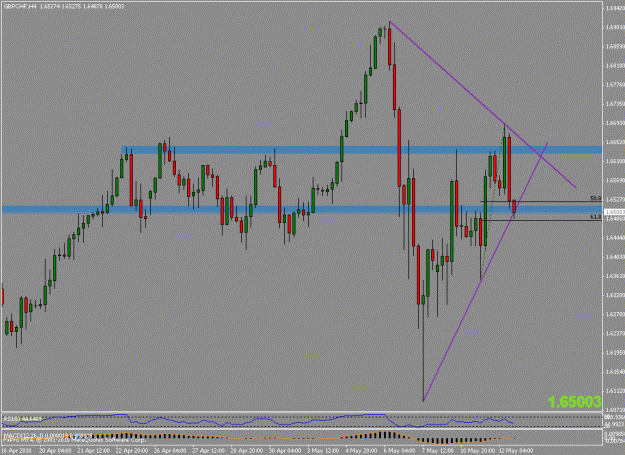625x455 pixels.
Task: Click the 21 Apr 12:00 time label
Action: click(x=94, y=451)
